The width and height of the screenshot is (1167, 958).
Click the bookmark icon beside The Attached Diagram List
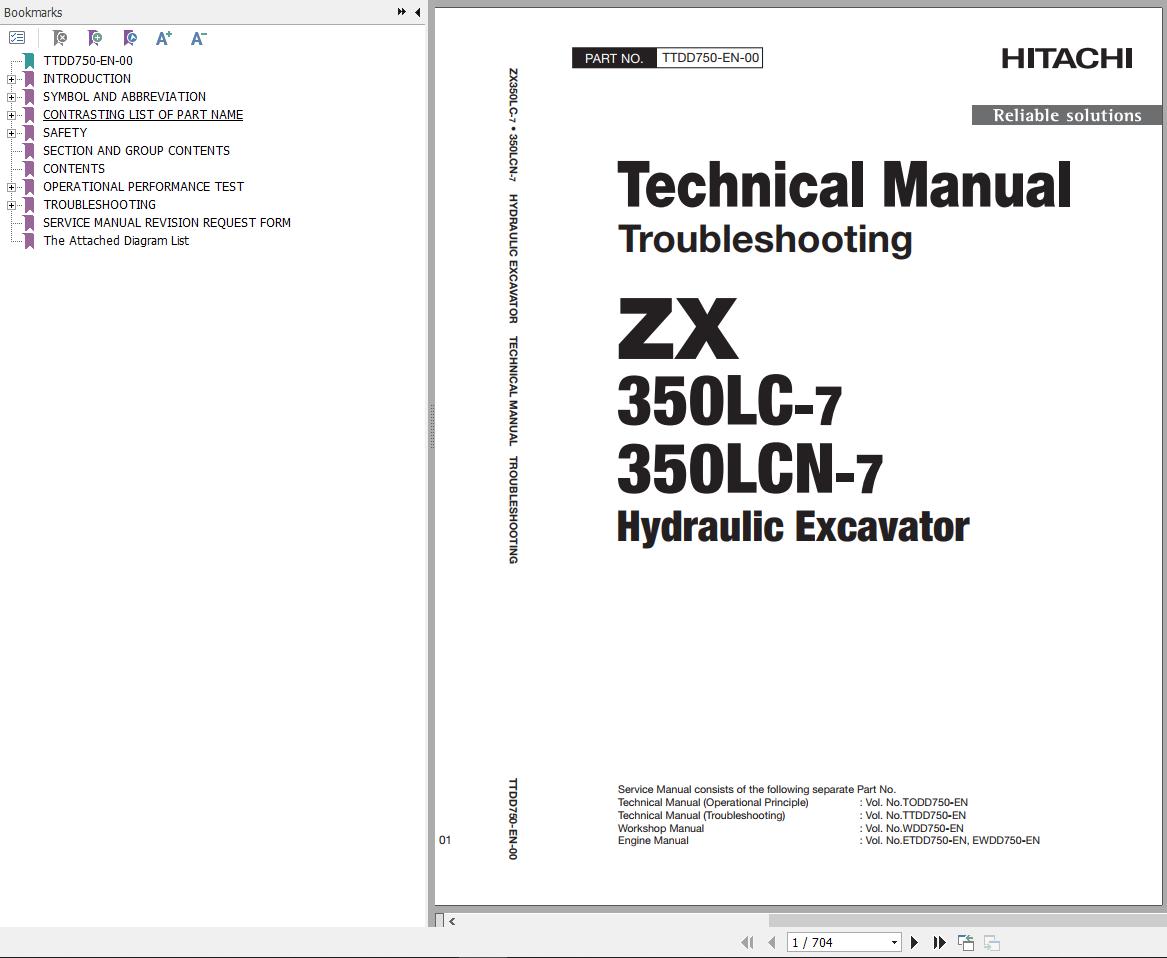coord(29,241)
